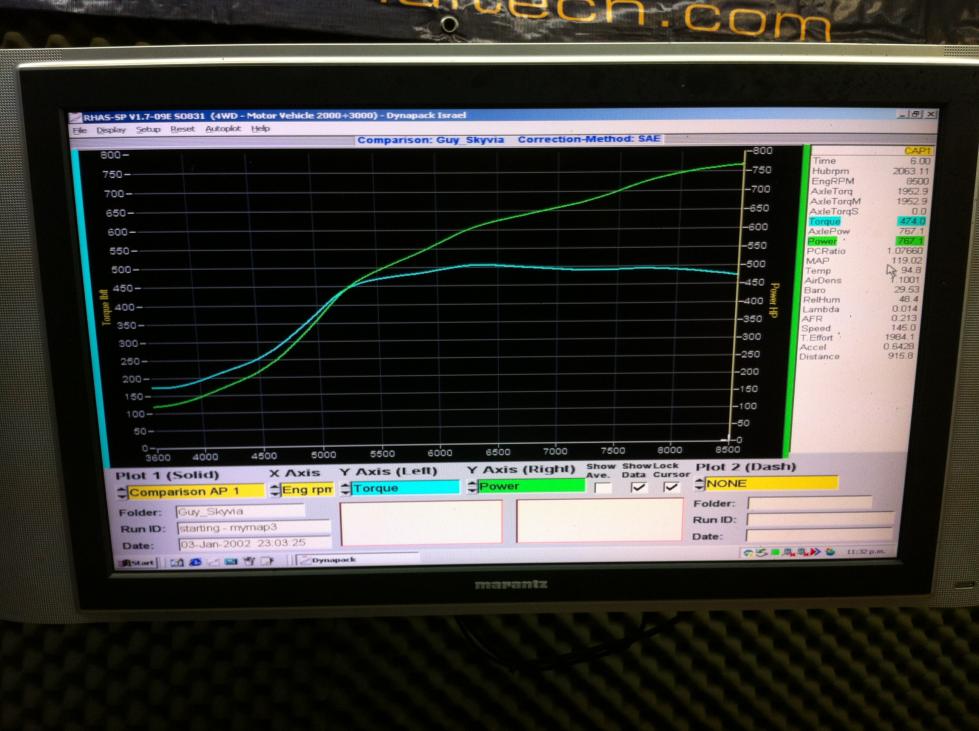Viewport: 979px width, 731px height.
Task: Open the Display menu
Action: click(x=111, y=129)
